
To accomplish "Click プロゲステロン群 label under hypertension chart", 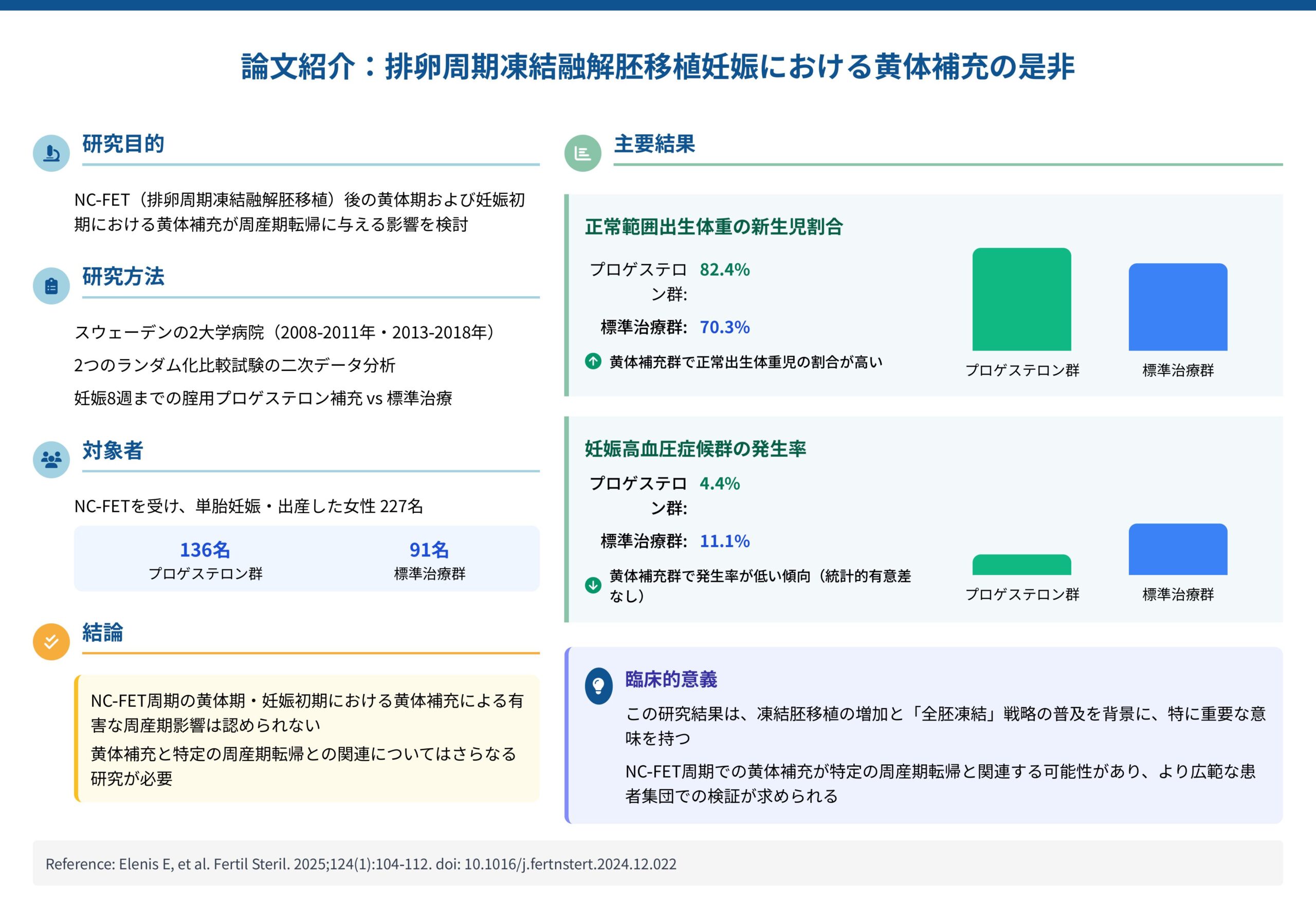I will [x=1022, y=594].
